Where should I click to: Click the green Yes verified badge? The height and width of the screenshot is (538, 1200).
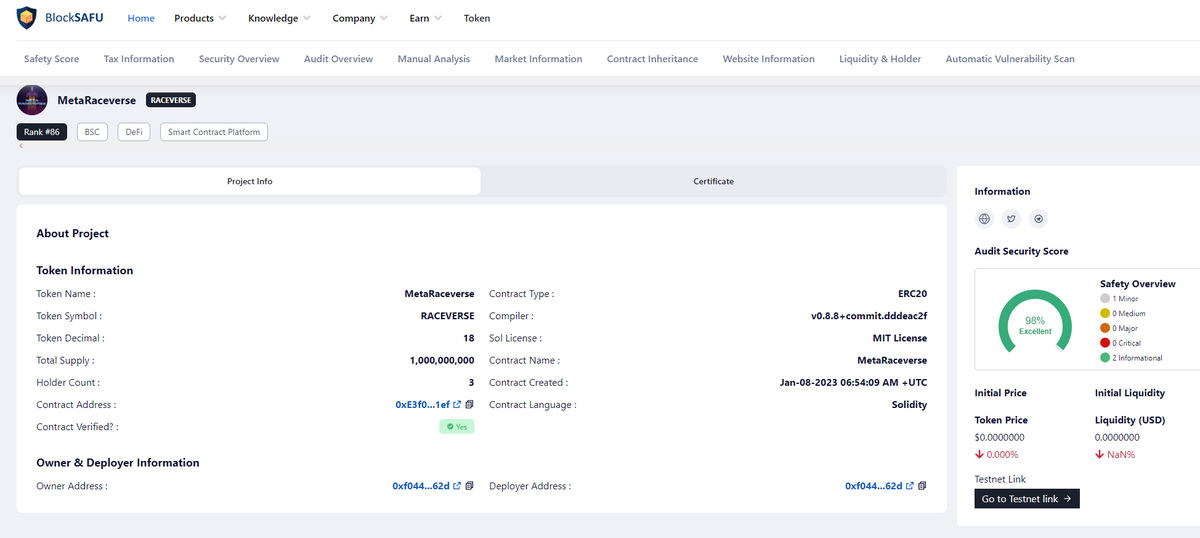click(457, 427)
